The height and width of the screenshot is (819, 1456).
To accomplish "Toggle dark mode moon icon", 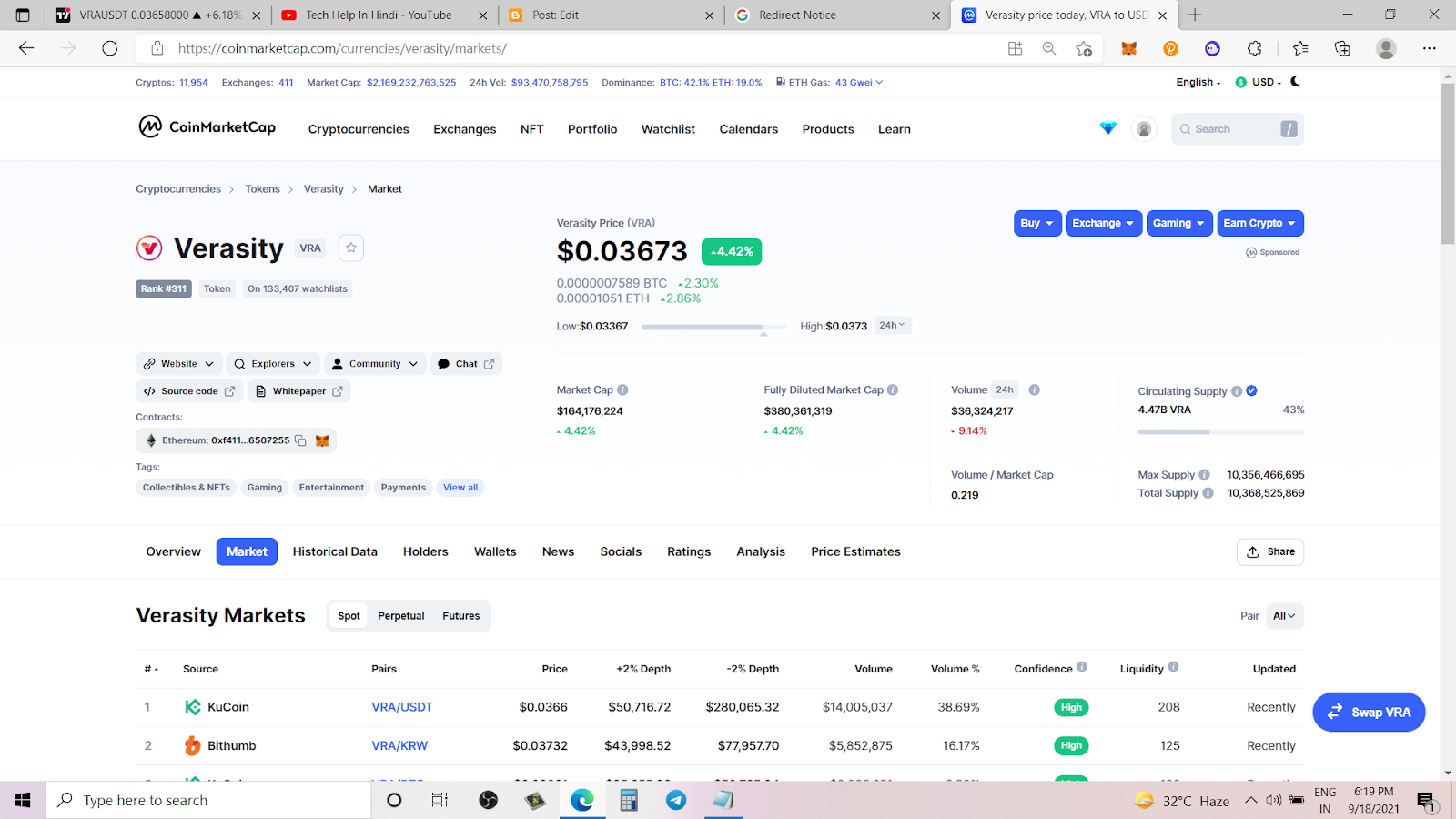I will 1295,82.
